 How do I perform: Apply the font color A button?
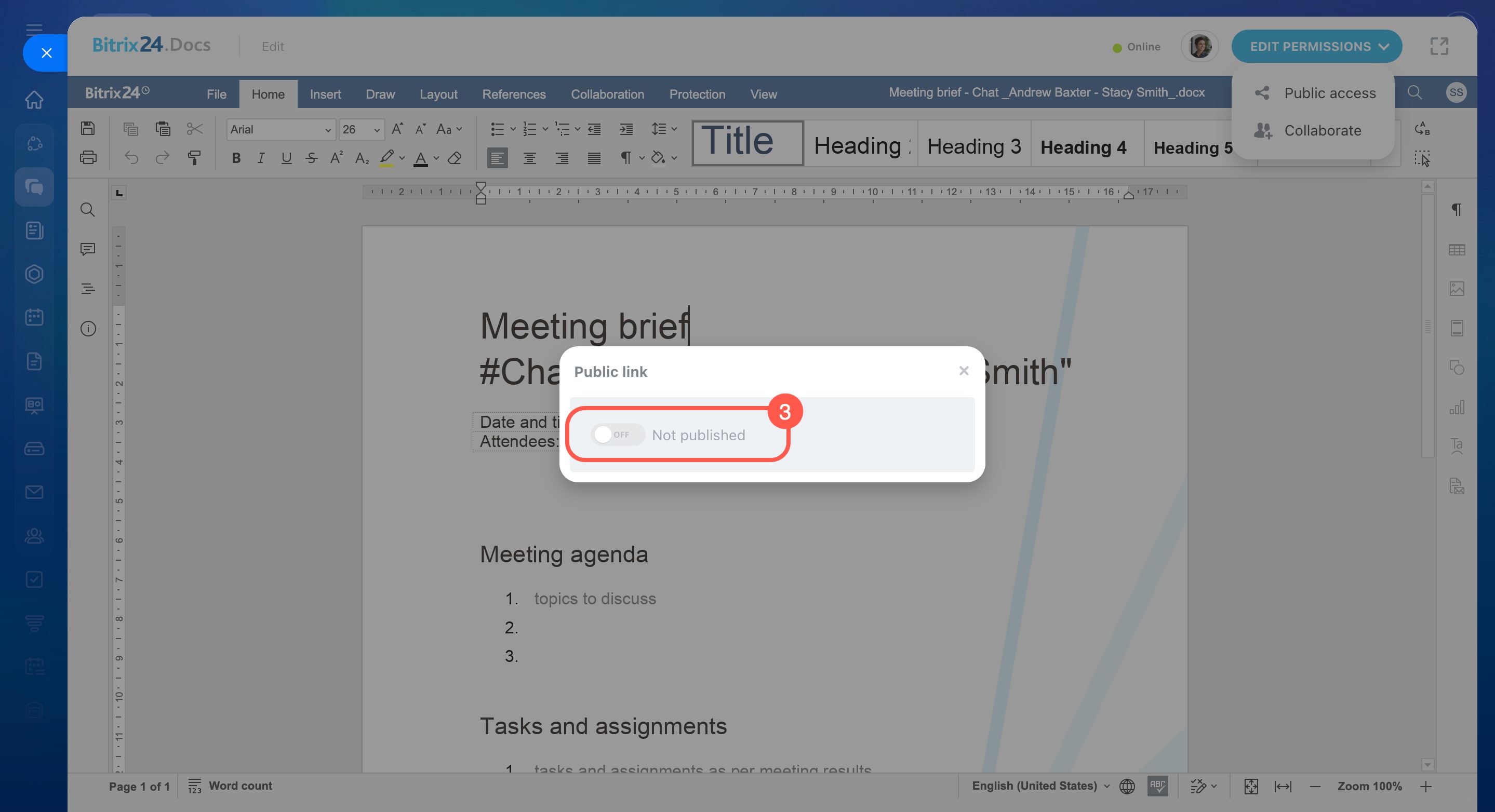[421, 158]
